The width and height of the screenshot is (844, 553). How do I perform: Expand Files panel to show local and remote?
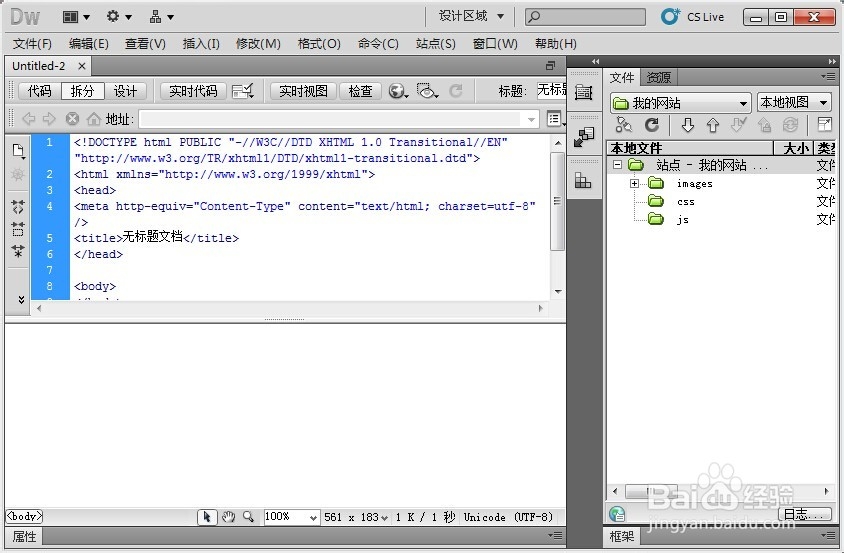tap(824, 124)
